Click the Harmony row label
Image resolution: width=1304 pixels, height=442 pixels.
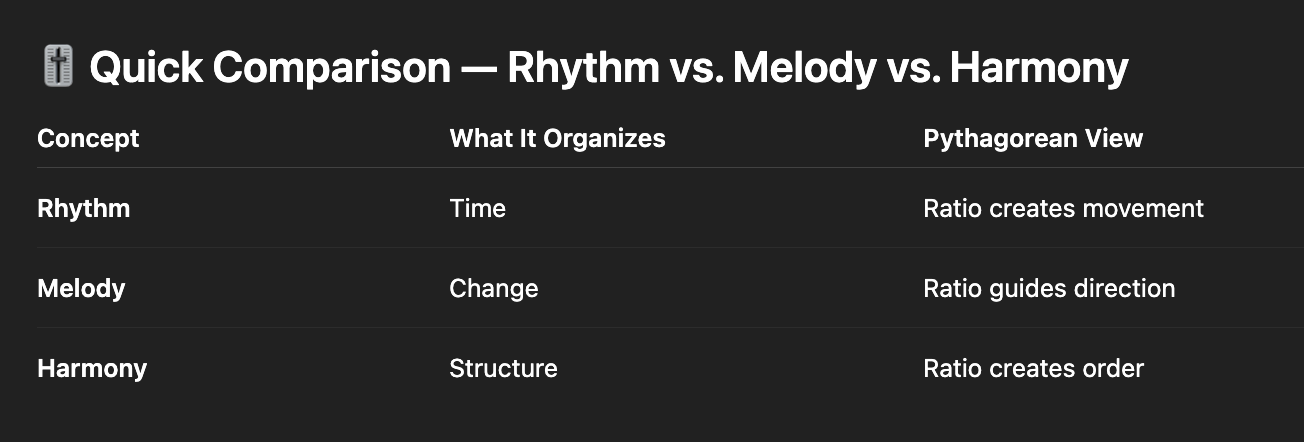coord(92,368)
